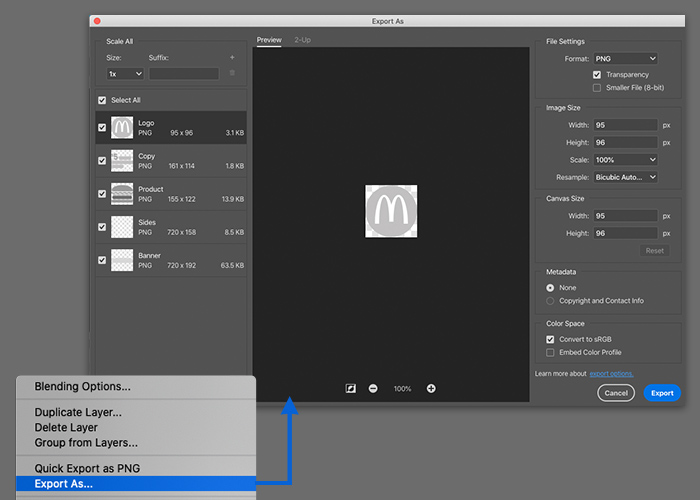Open the Scale 100% dropdown
This screenshot has height=500, width=700.
pyautogui.click(x=625, y=160)
